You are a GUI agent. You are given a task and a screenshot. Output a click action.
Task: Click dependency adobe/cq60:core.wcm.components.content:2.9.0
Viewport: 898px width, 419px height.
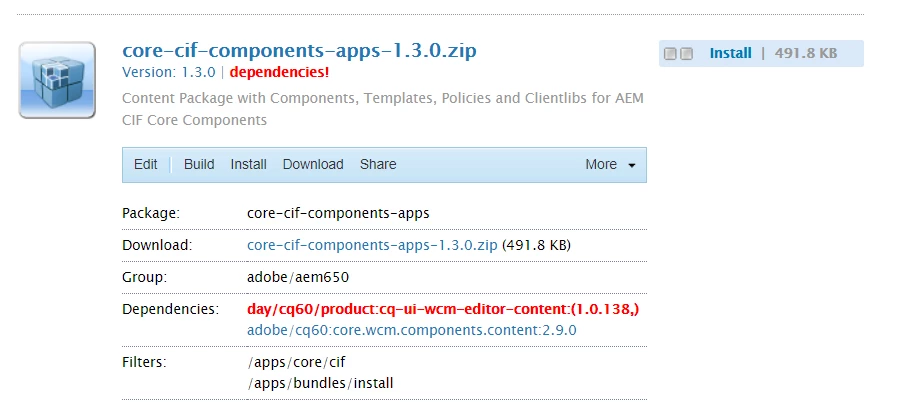point(412,330)
